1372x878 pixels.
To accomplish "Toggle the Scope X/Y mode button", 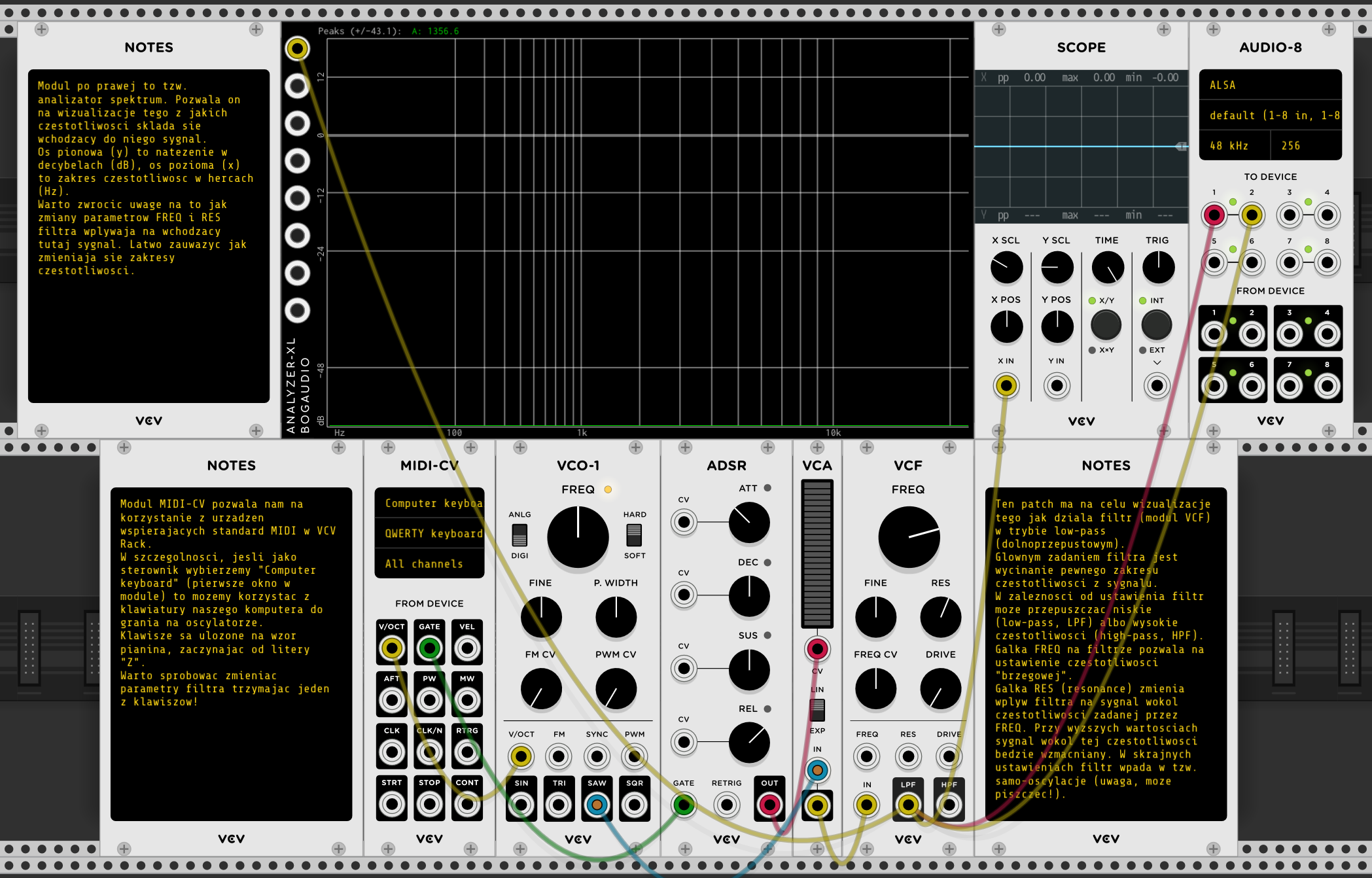I will (x=1106, y=325).
